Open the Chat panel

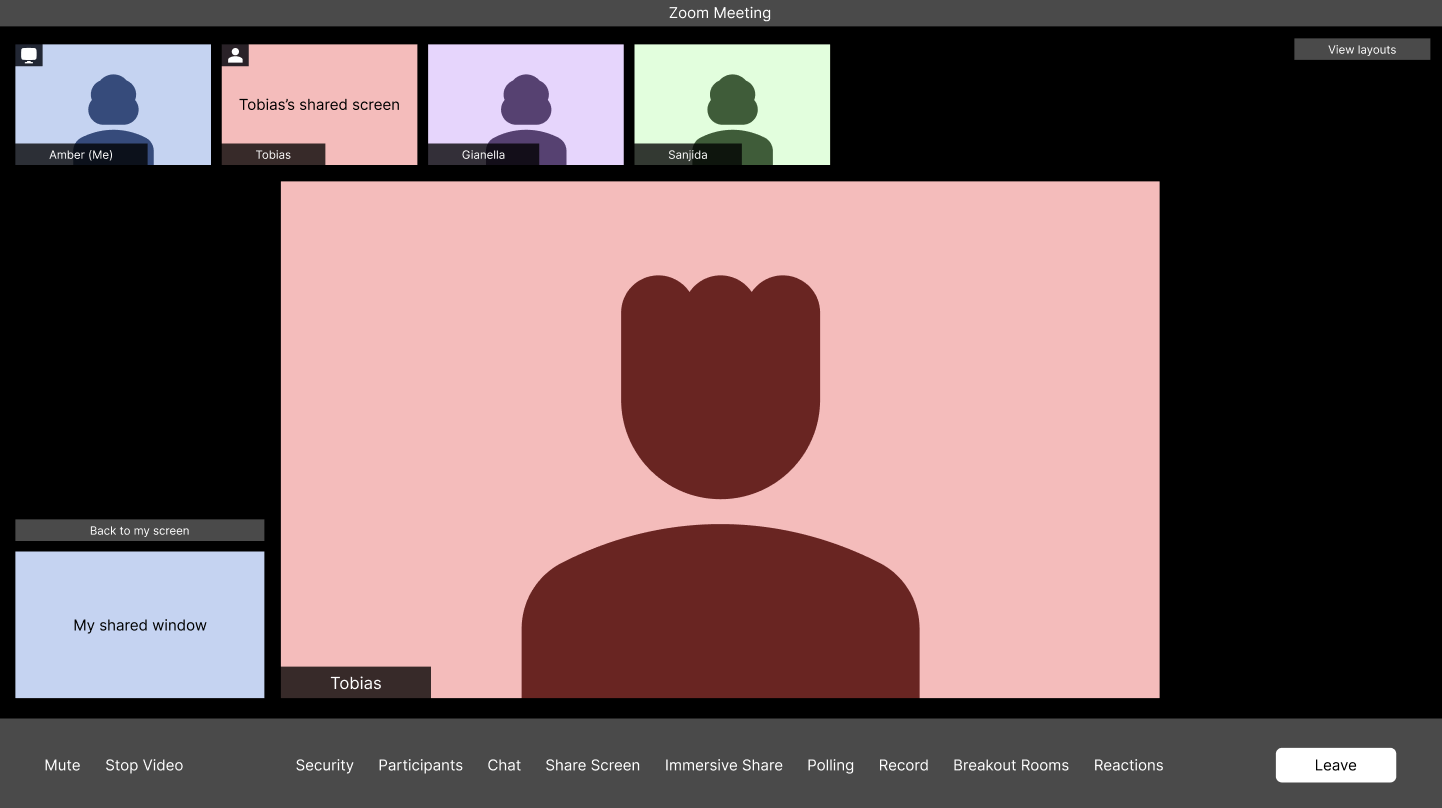[x=504, y=765]
